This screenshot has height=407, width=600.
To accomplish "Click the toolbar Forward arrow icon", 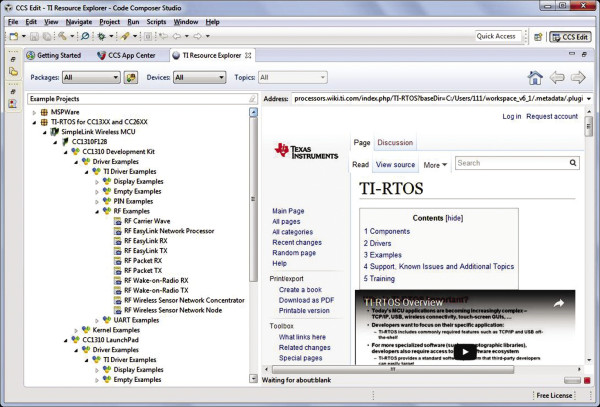I will [197, 36].
